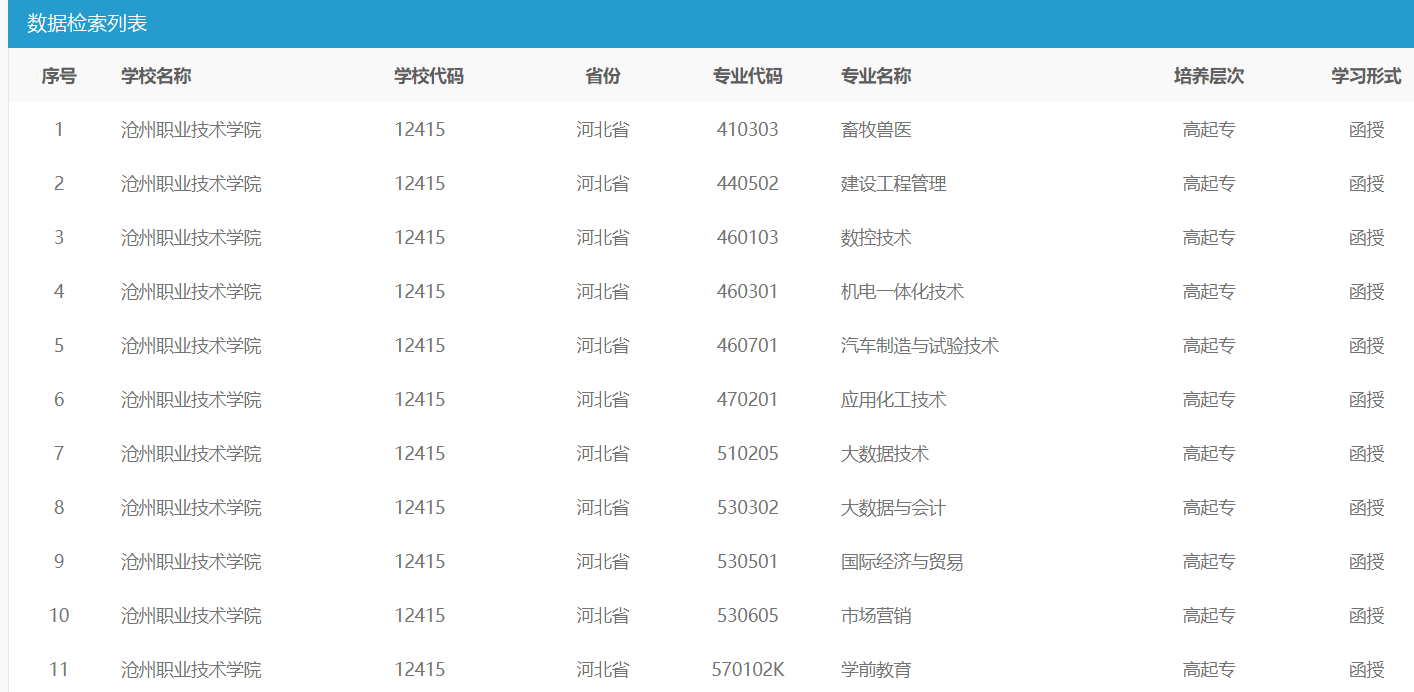Click 沧州职业技术学院 in the 畜牧兽医 row
The width and height of the screenshot is (1414, 692).
(191, 130)
